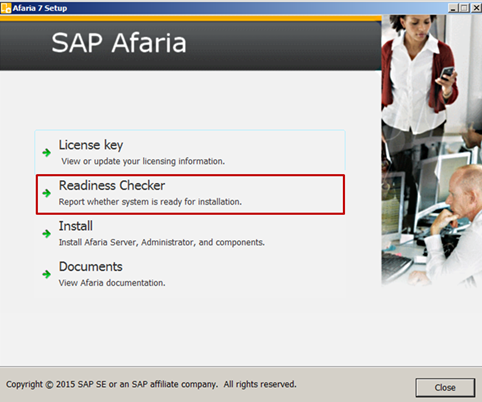Close the window using the title bar X
This screenshot has height=402, width=482.
(476, 8)
